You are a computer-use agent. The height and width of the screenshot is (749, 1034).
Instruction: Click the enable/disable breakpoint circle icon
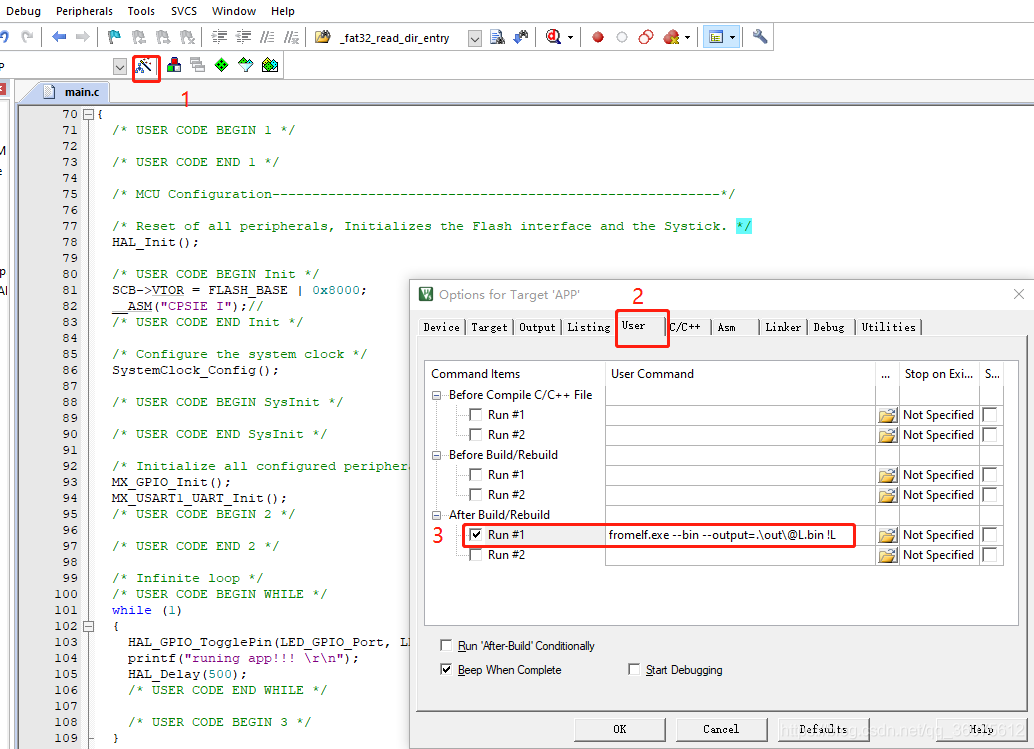click(x=622, y=38)
